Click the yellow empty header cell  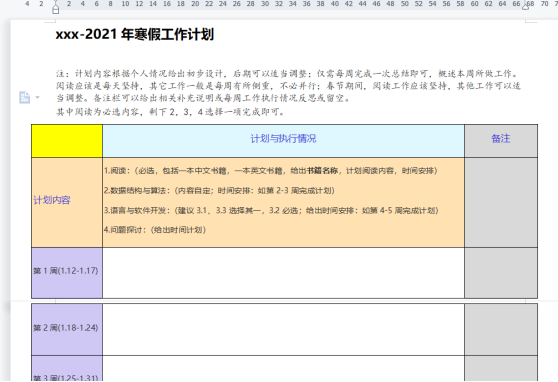(x=67, y=141)
